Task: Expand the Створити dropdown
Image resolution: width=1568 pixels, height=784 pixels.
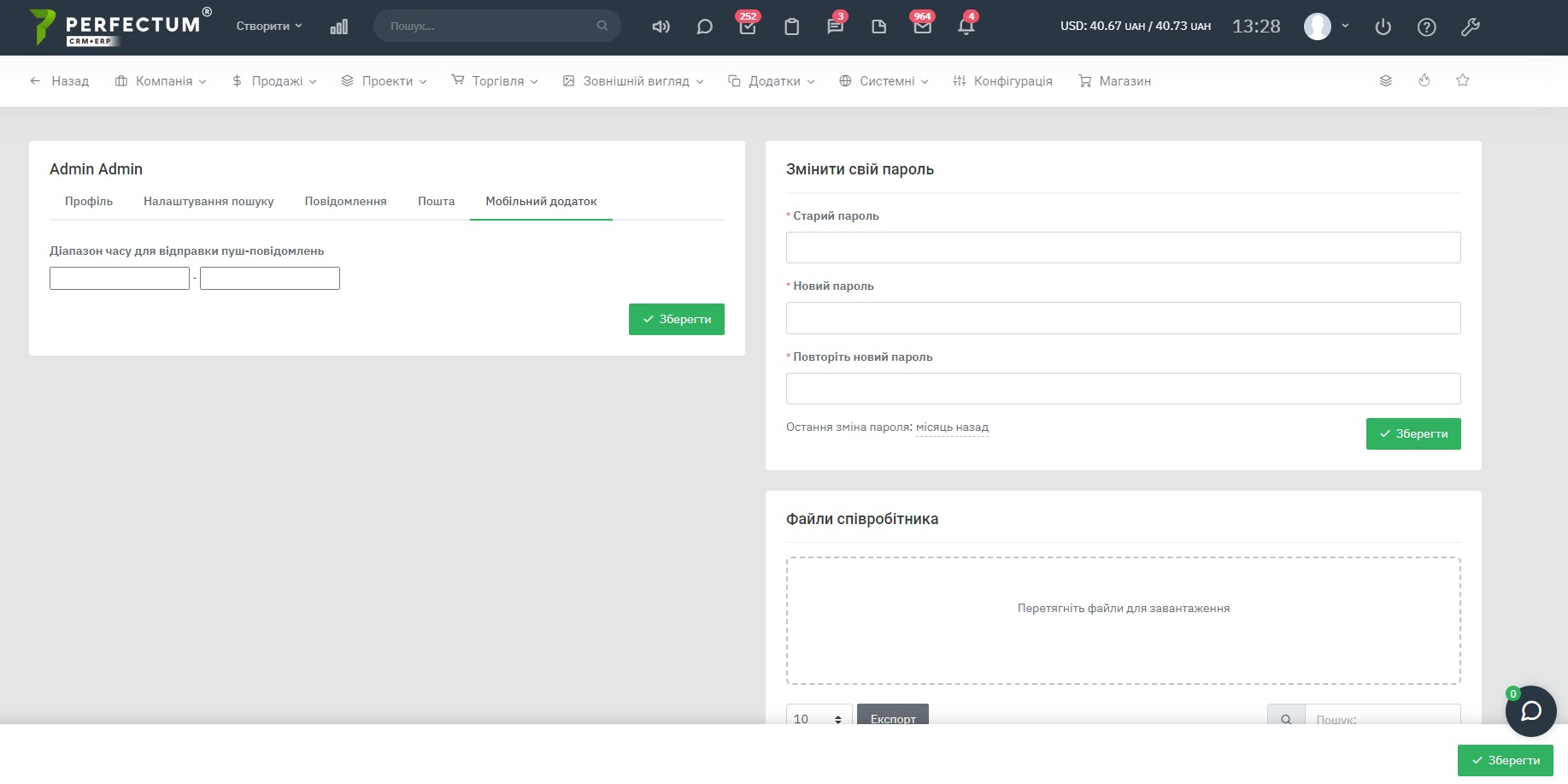Action: 268,27
